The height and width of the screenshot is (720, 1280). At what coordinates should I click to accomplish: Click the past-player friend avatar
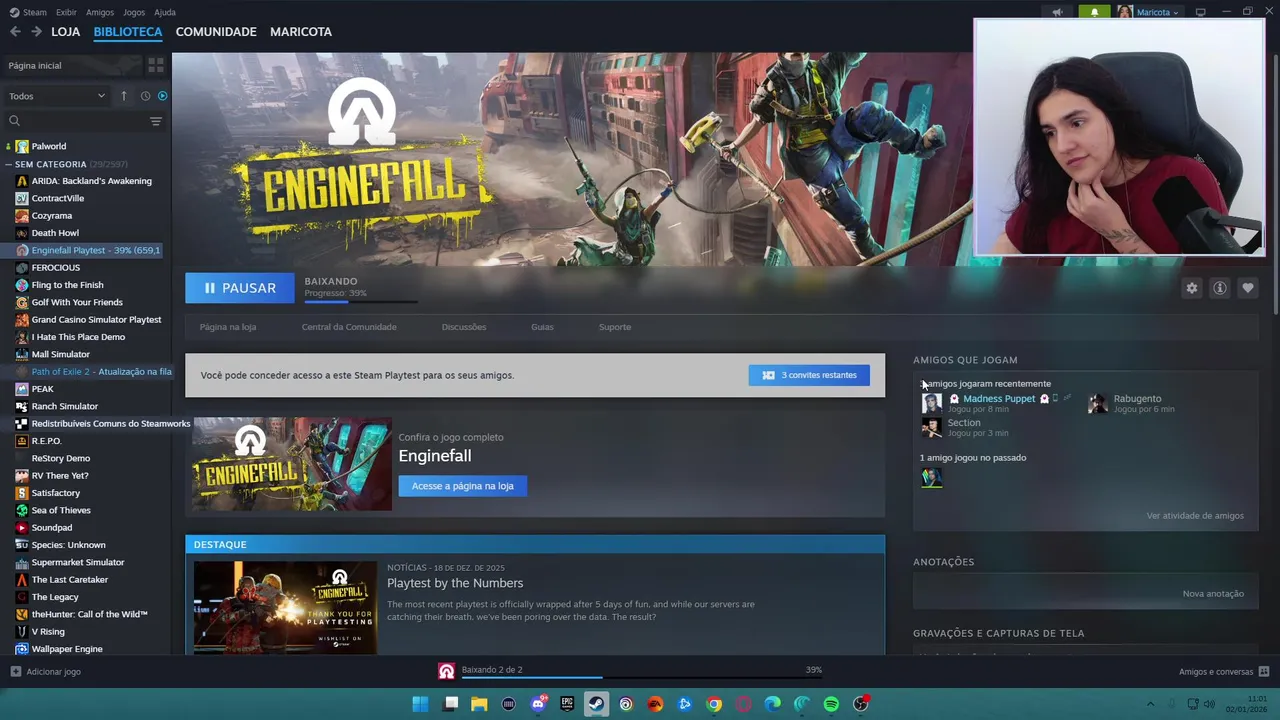tap(931, 478)
